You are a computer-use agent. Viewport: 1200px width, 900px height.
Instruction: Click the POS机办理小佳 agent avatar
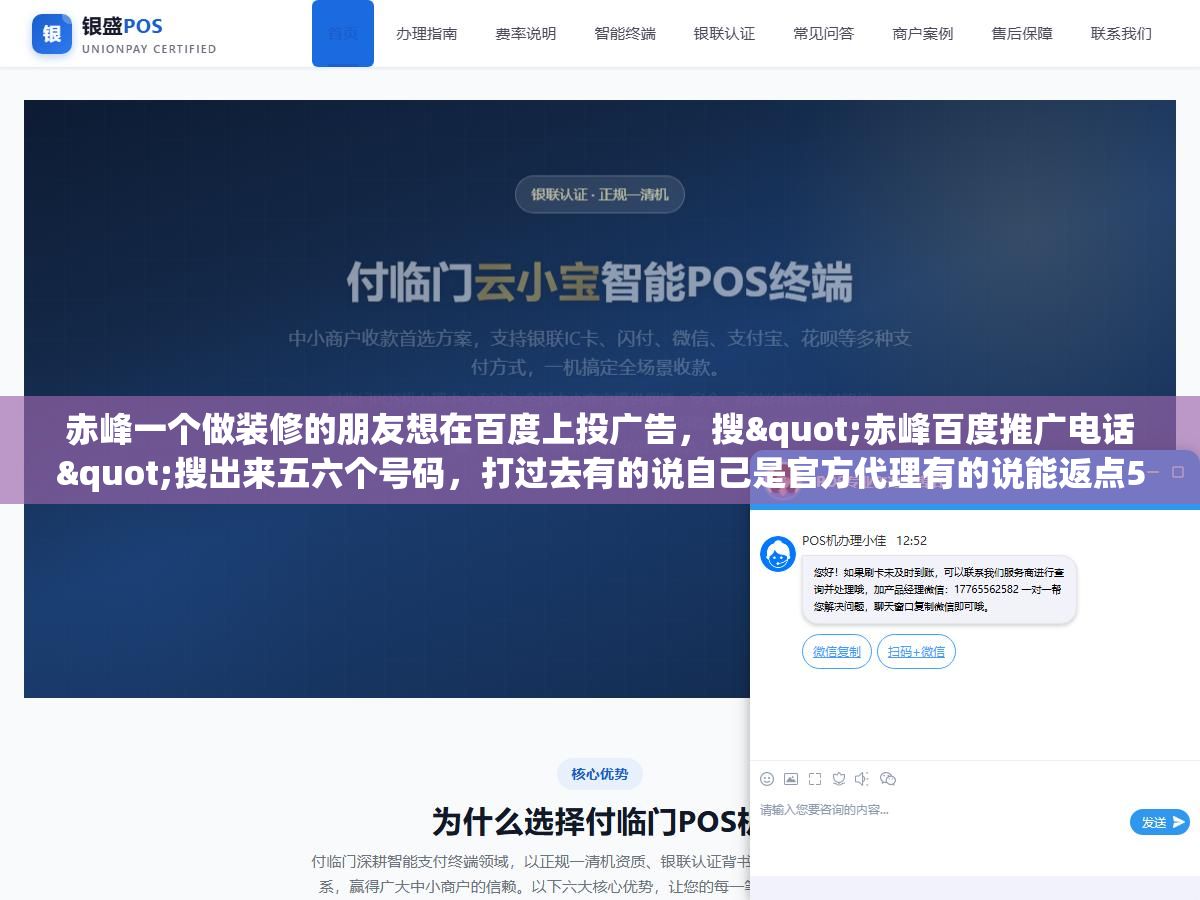coord(778,554)
